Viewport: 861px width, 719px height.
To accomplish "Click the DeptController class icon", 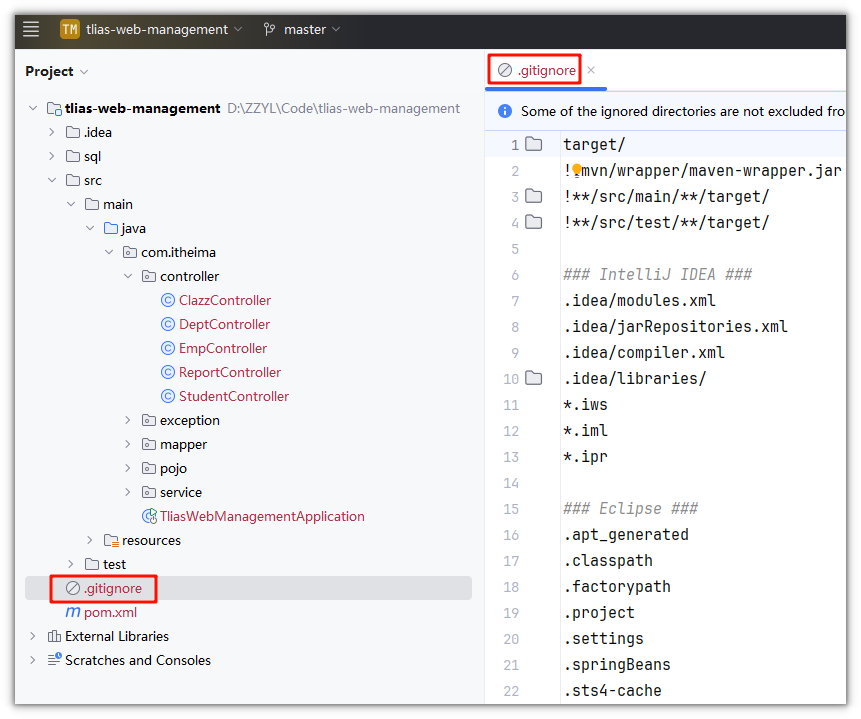I will [x=167, y=325].
